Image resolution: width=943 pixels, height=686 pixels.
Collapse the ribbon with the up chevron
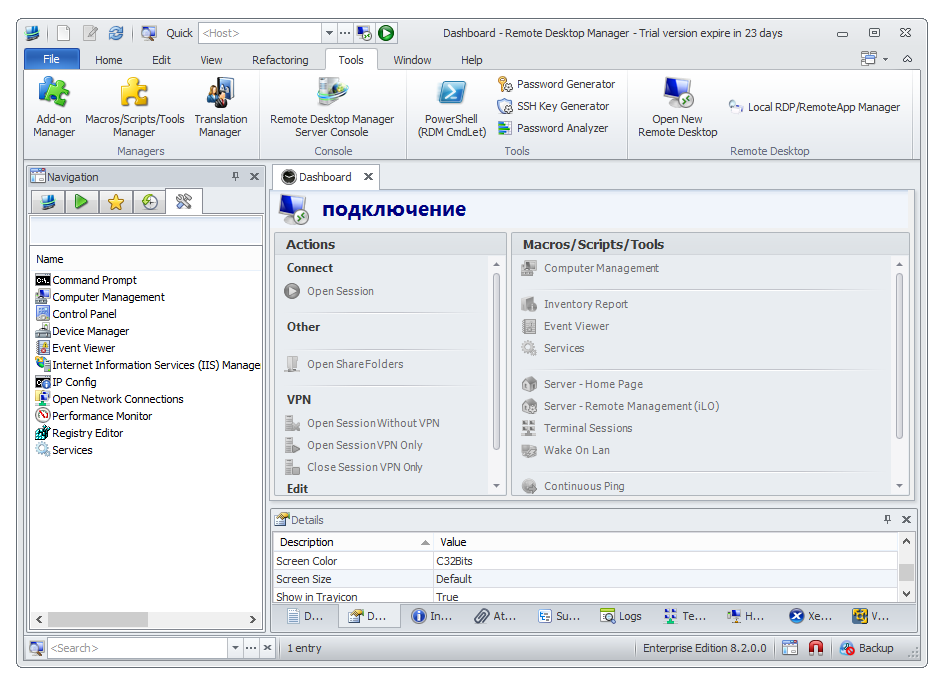click(x=908, y=59)
